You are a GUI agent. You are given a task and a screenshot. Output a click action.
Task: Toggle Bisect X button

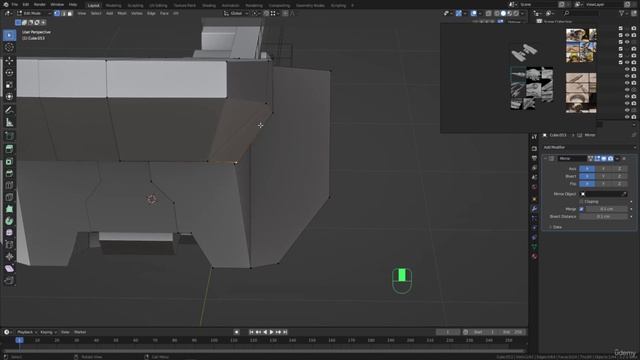(587, 176)
